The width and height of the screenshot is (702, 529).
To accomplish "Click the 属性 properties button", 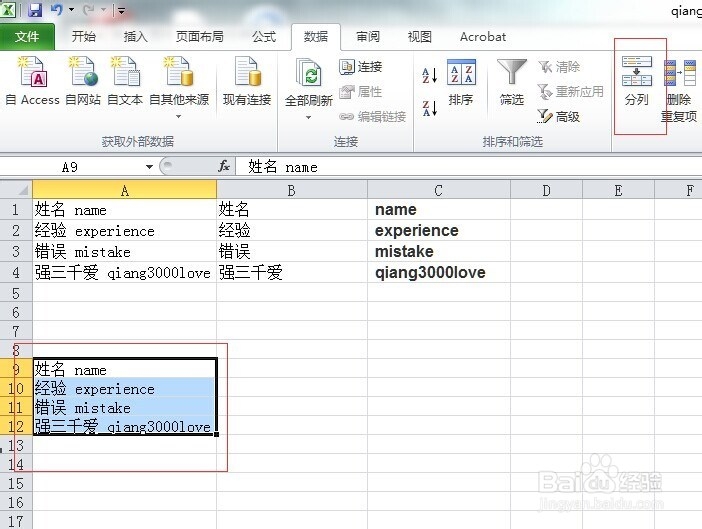I will (x=361, y=92).
